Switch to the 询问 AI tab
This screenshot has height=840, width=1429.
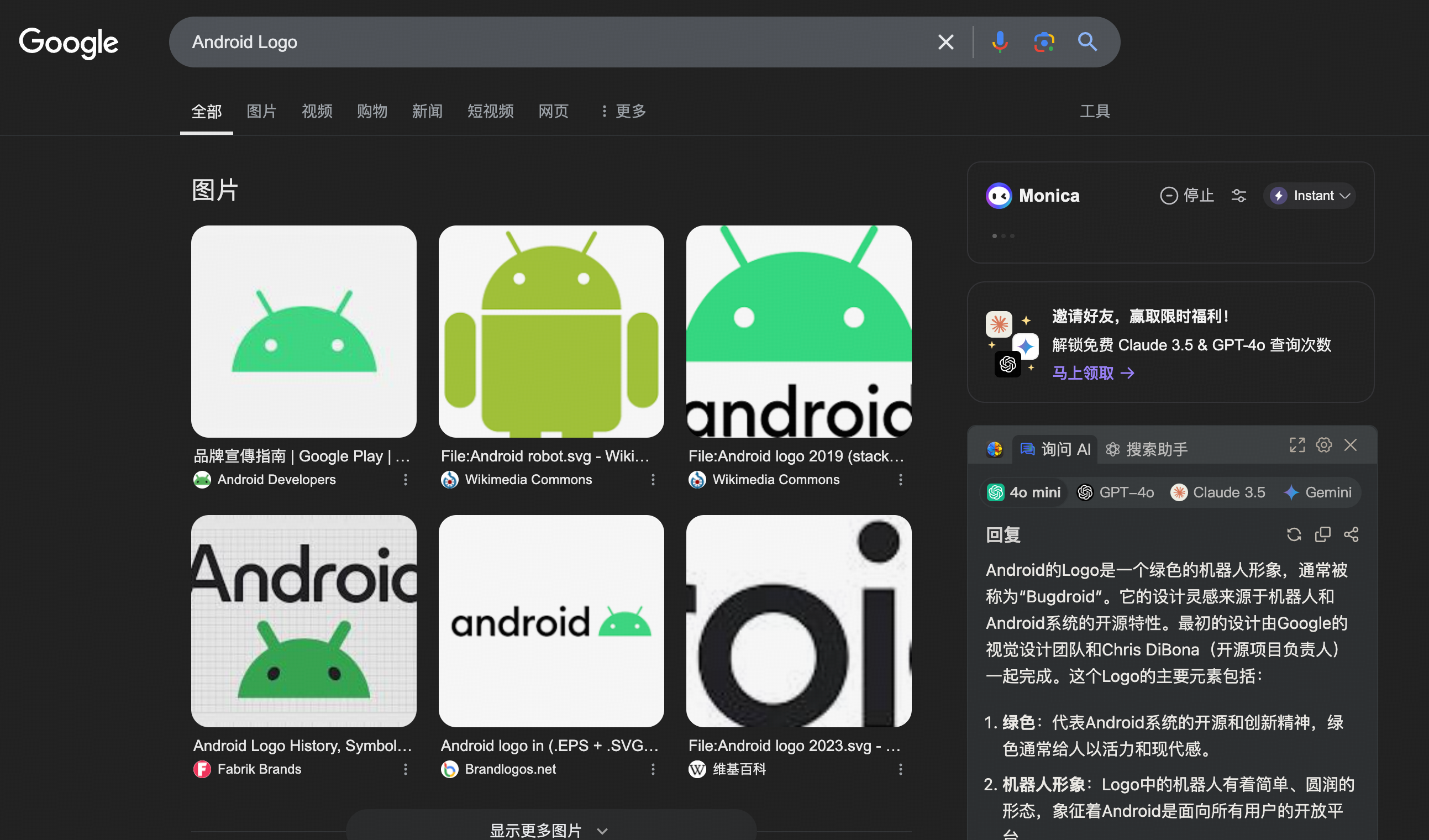point(1055,449)
